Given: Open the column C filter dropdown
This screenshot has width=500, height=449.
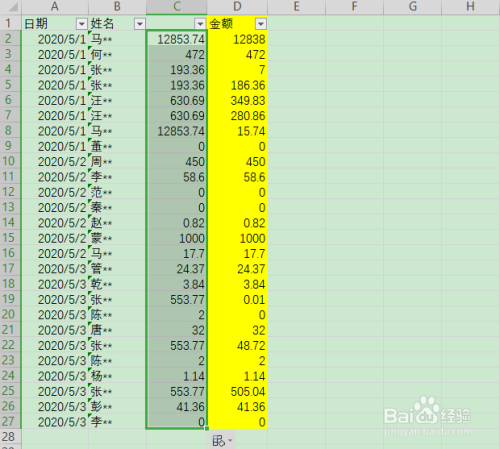Looking at the screenshot, I should click(200, 24).
